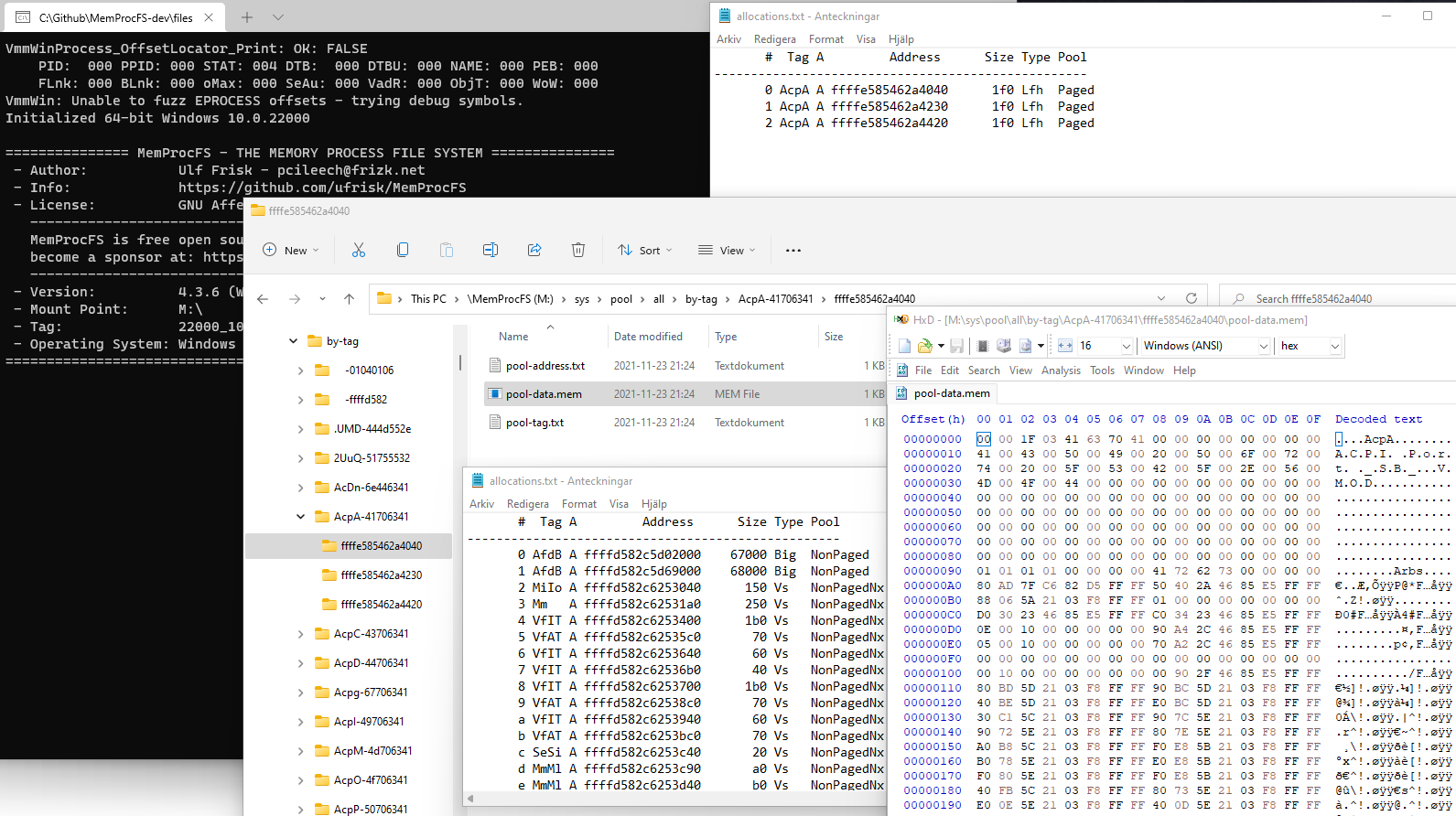Delete using the trash can icon
This screenshot has height=816, width=1456.
pyautogui.click(x=578, y=250)
